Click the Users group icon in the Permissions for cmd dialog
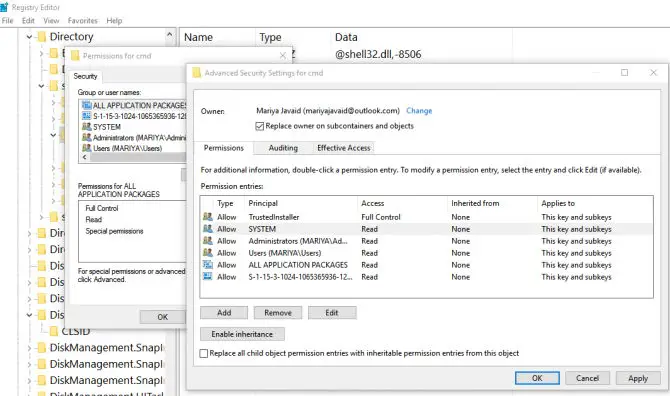The height and width of the screenshot is (396, 670). coord(87,148)
